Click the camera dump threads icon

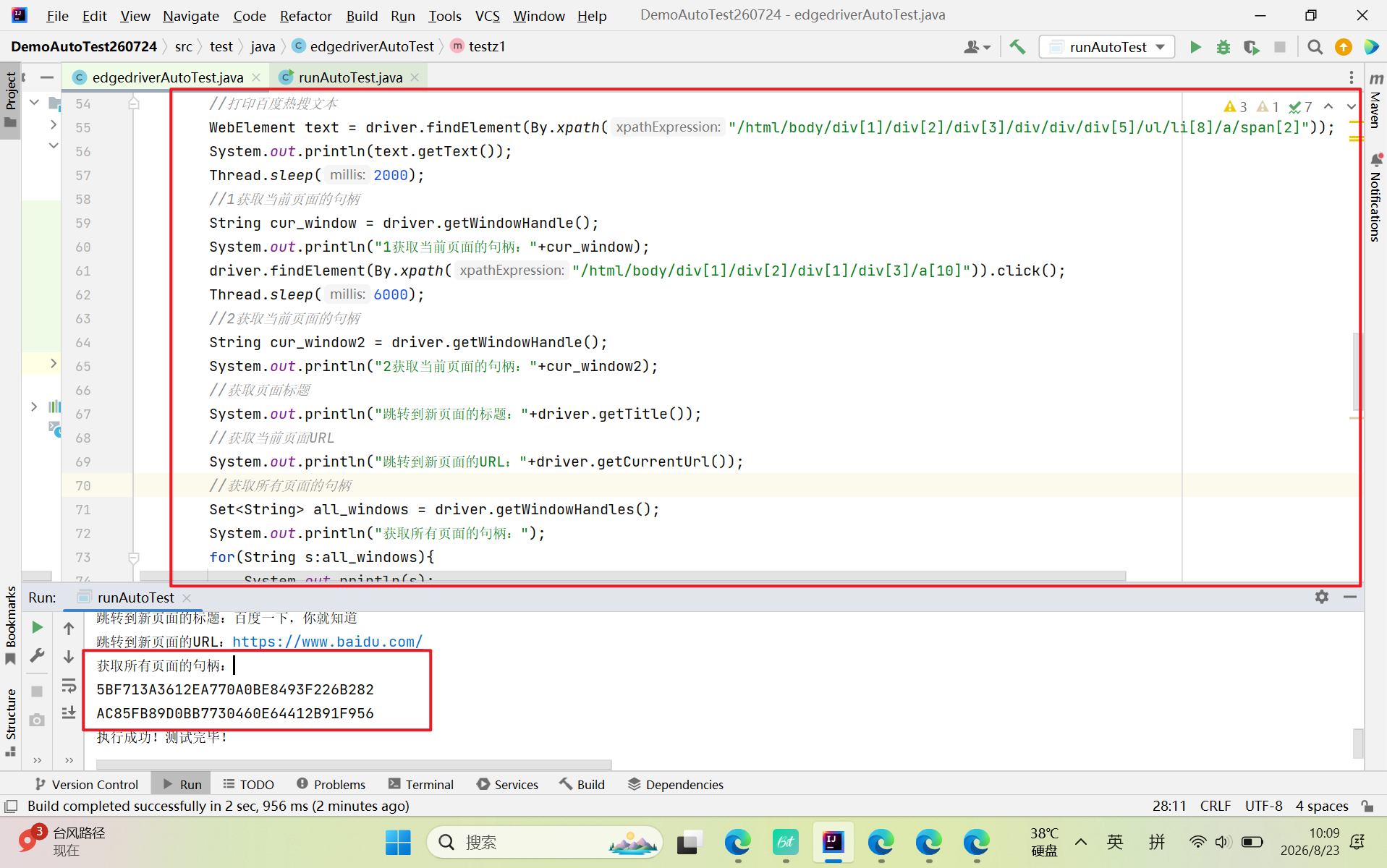tap(37, 720)
